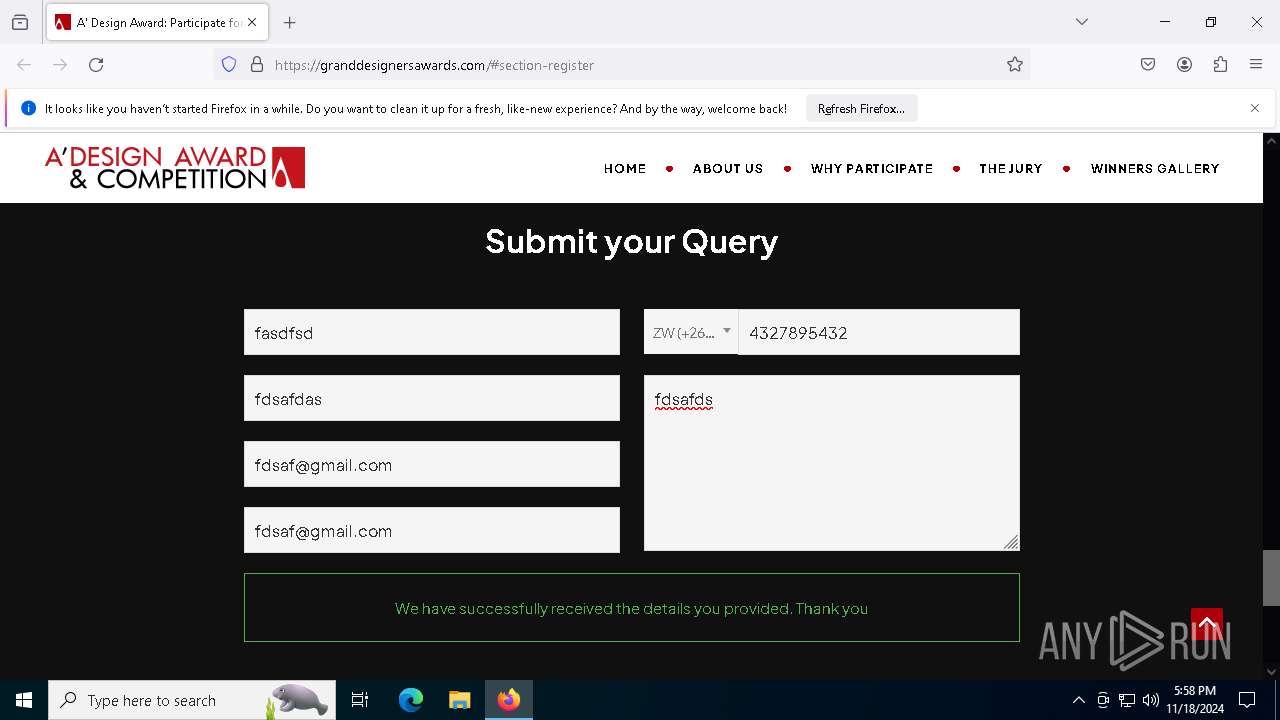Screen dimensions: 1280x720
Task: Click the site security padlock icon
Action: pos(257,65)
